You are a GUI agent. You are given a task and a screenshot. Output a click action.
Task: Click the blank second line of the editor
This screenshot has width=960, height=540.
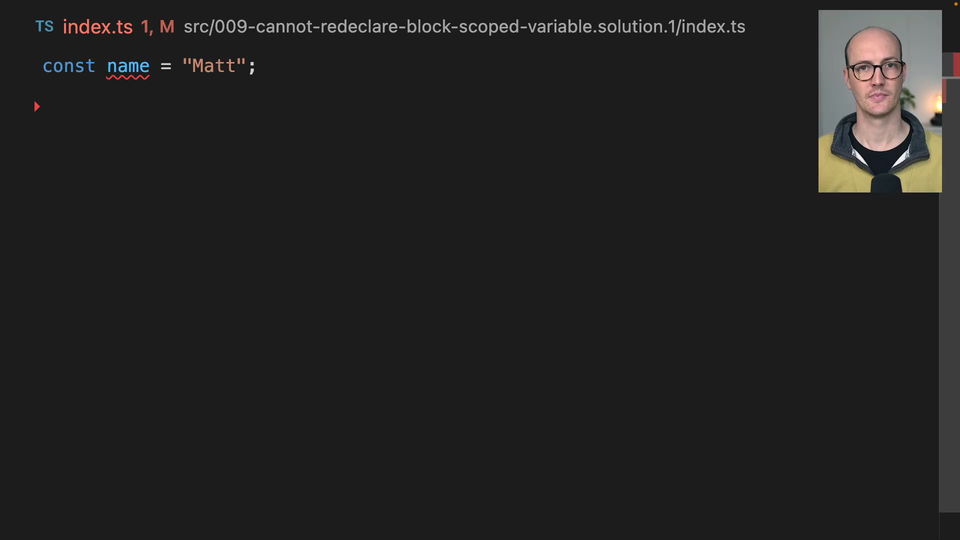(300, 106)
